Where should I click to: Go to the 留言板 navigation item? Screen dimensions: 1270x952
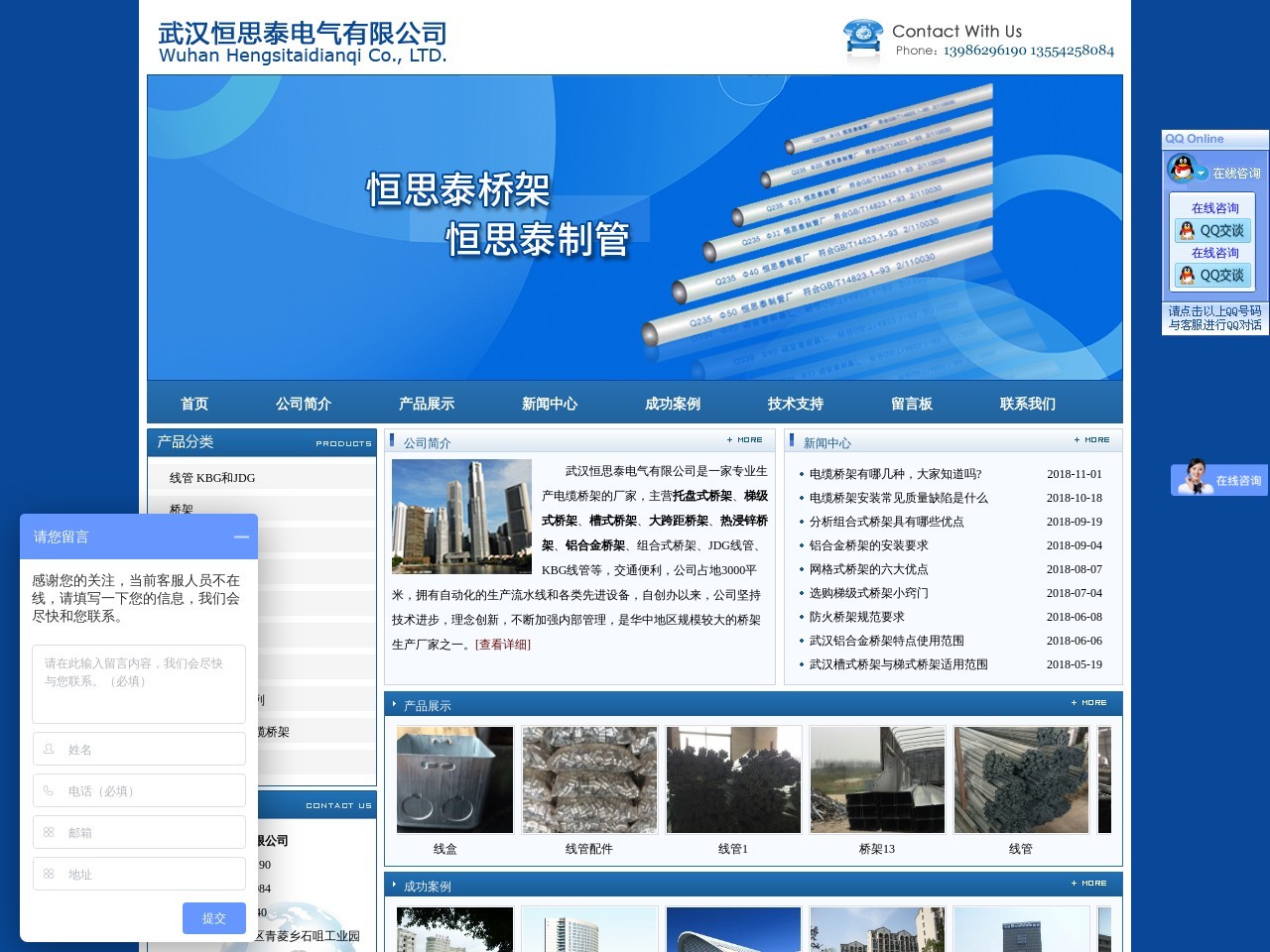pos(912,404)
